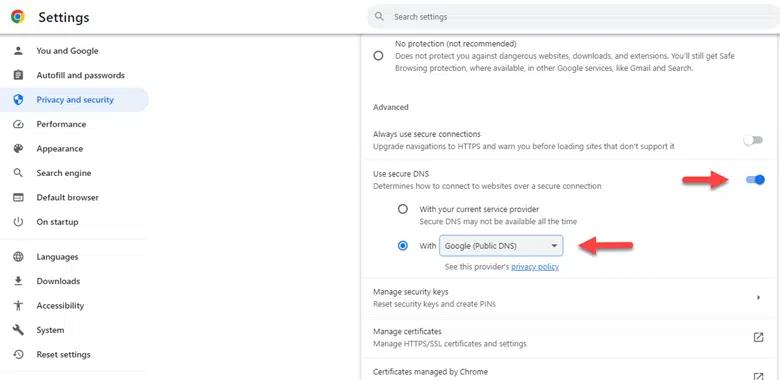
Task: Click the Search engine magnifier icon
Action: click(x=18, y=173)
